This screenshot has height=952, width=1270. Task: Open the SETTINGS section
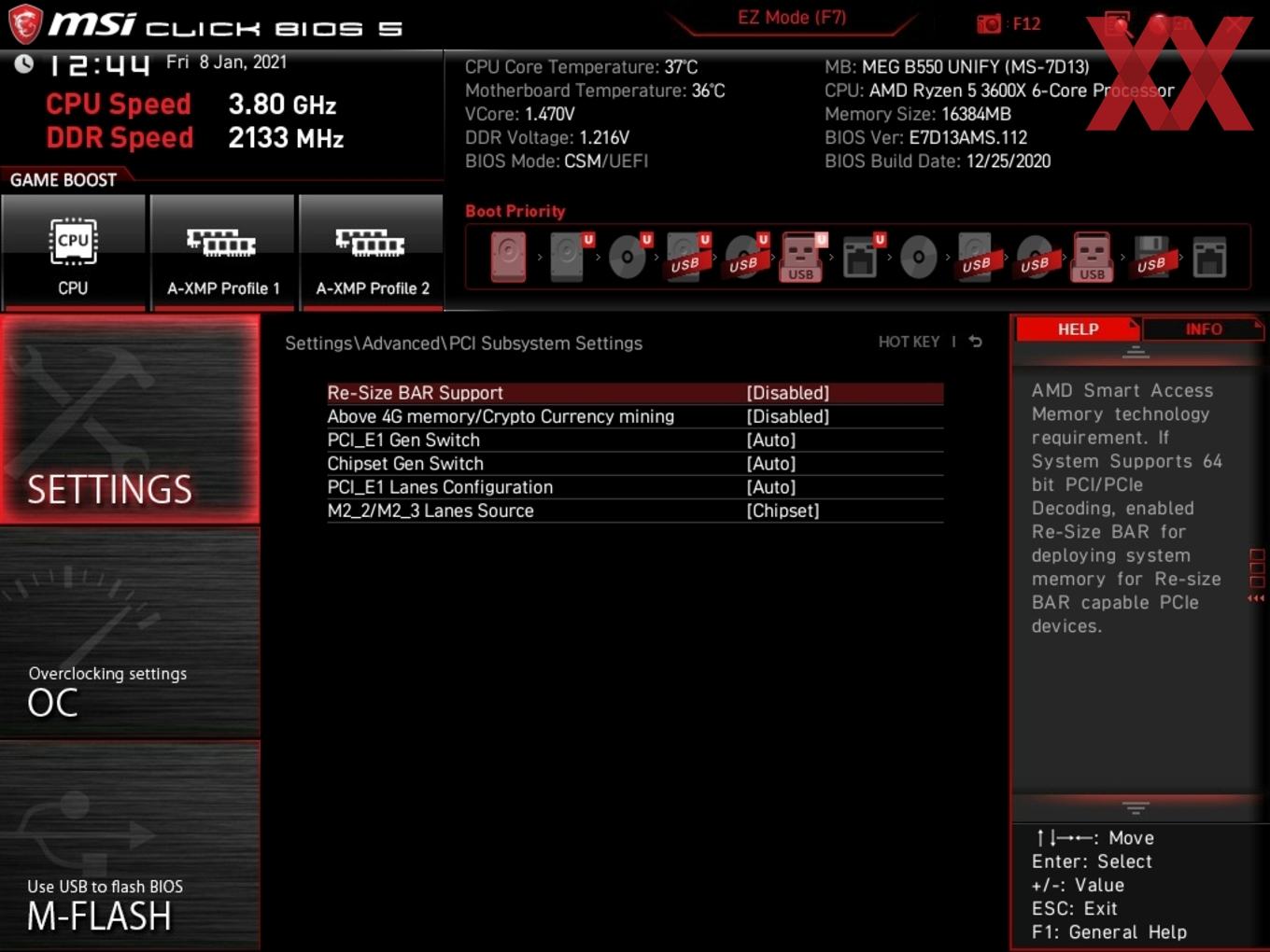130,420
